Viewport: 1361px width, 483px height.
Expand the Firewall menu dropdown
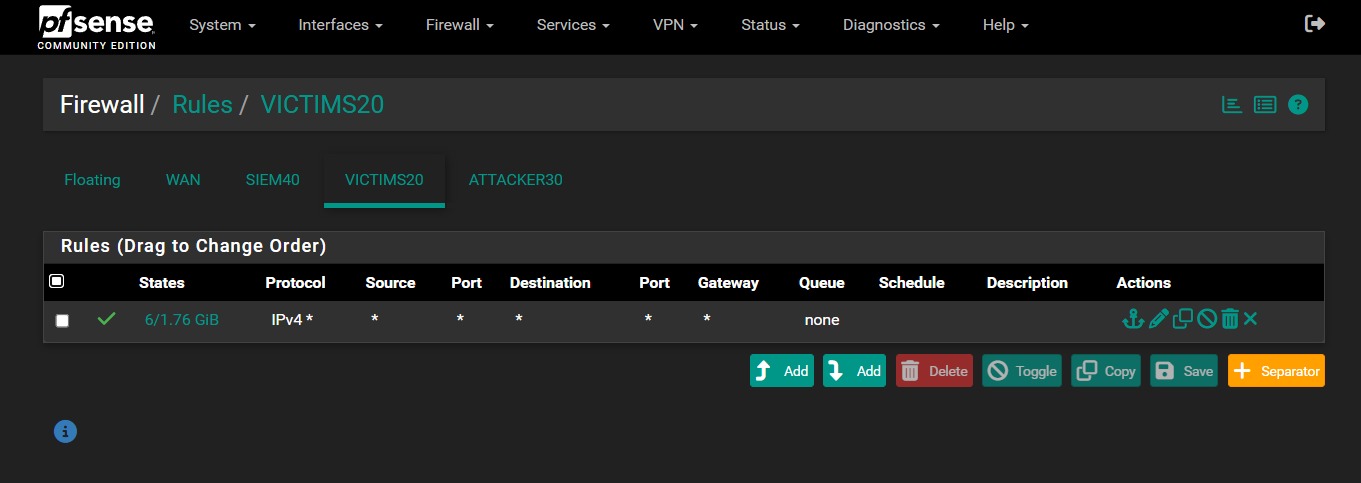click(459, 25)
